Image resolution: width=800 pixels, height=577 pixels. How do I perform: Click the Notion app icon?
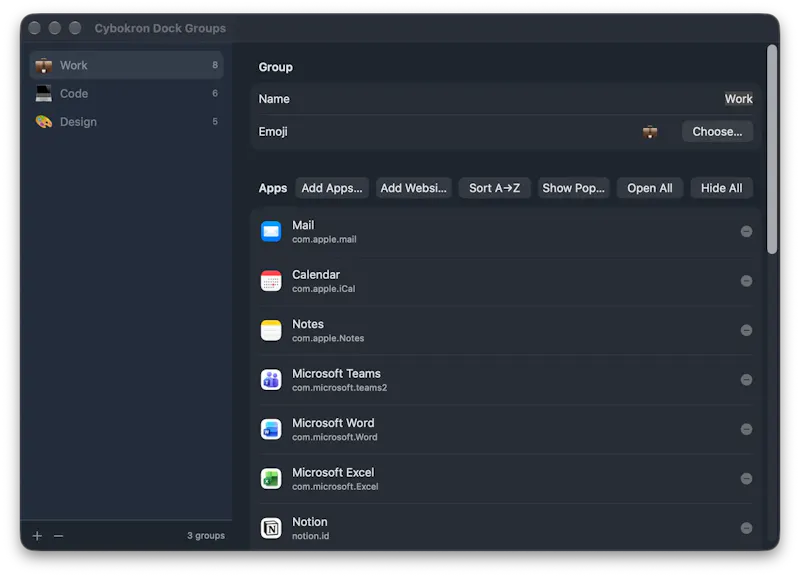pyautogui.click(x=271, y=529)
